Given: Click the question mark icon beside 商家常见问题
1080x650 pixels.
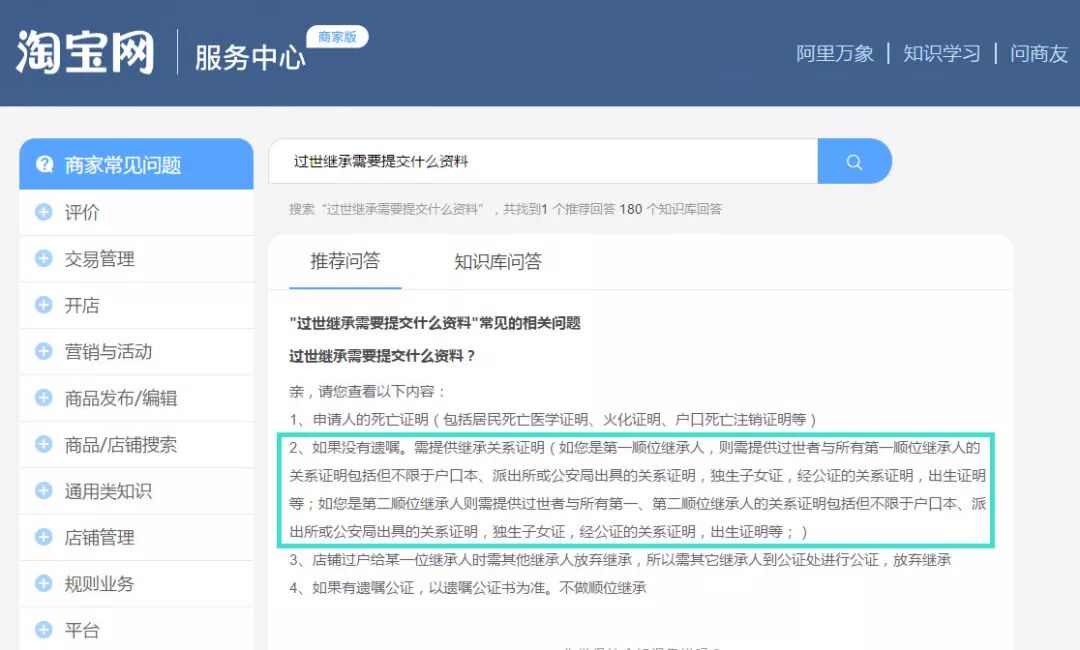Looking at the screenshot, I should pyautogui.click(x=44, y=165).
